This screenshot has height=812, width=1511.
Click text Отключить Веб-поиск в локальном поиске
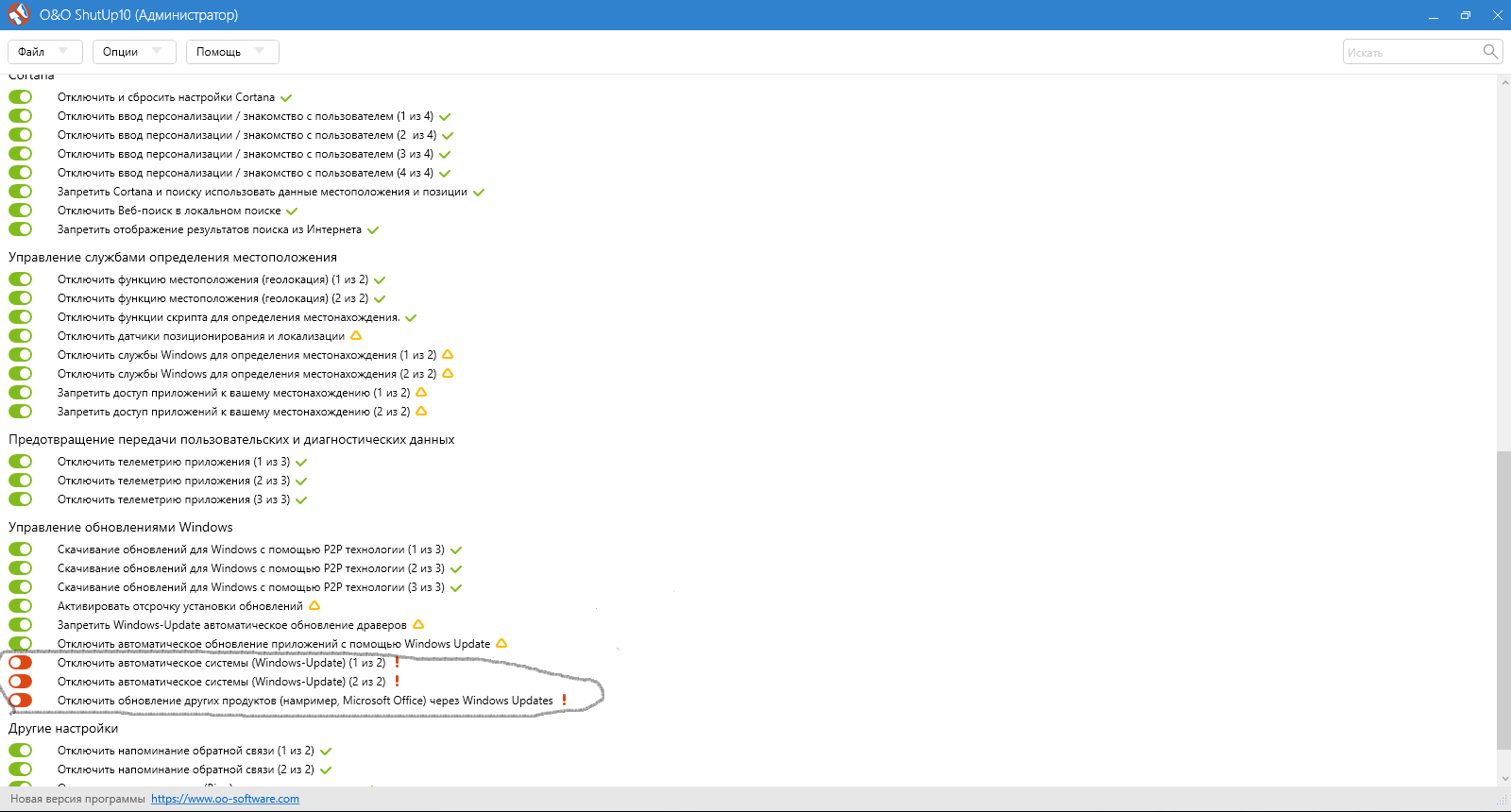(169, 211)
